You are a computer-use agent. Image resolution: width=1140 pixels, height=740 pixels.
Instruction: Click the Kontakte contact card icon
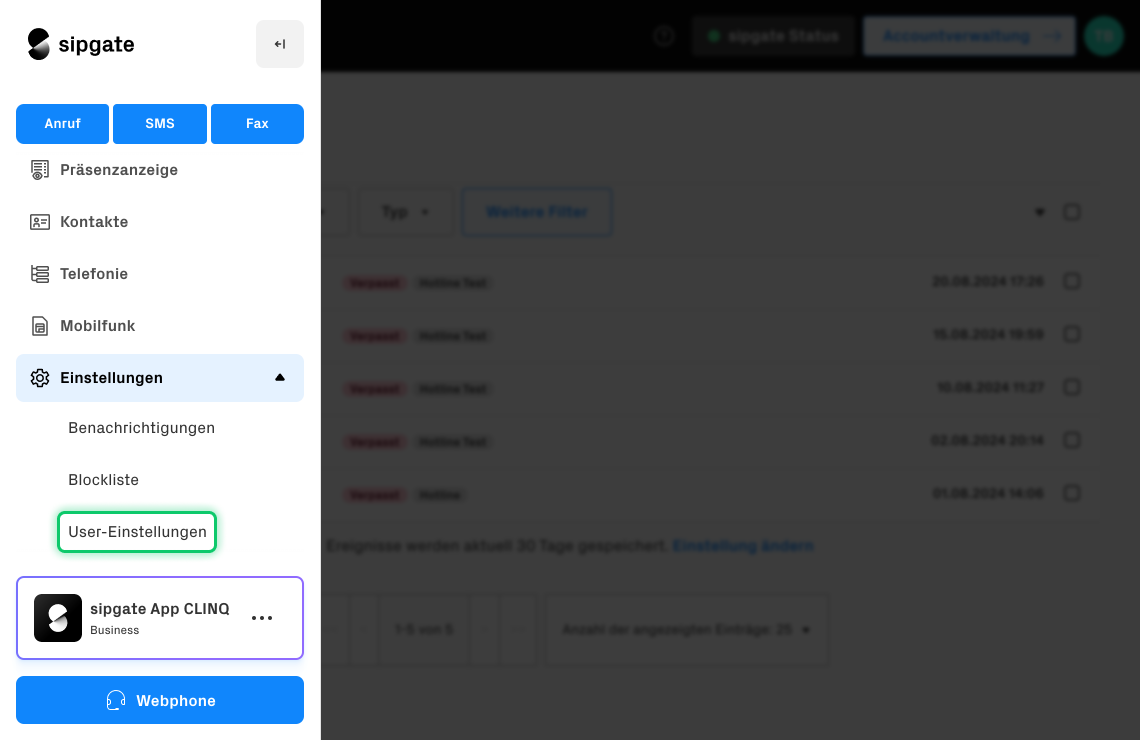[40, 222]
